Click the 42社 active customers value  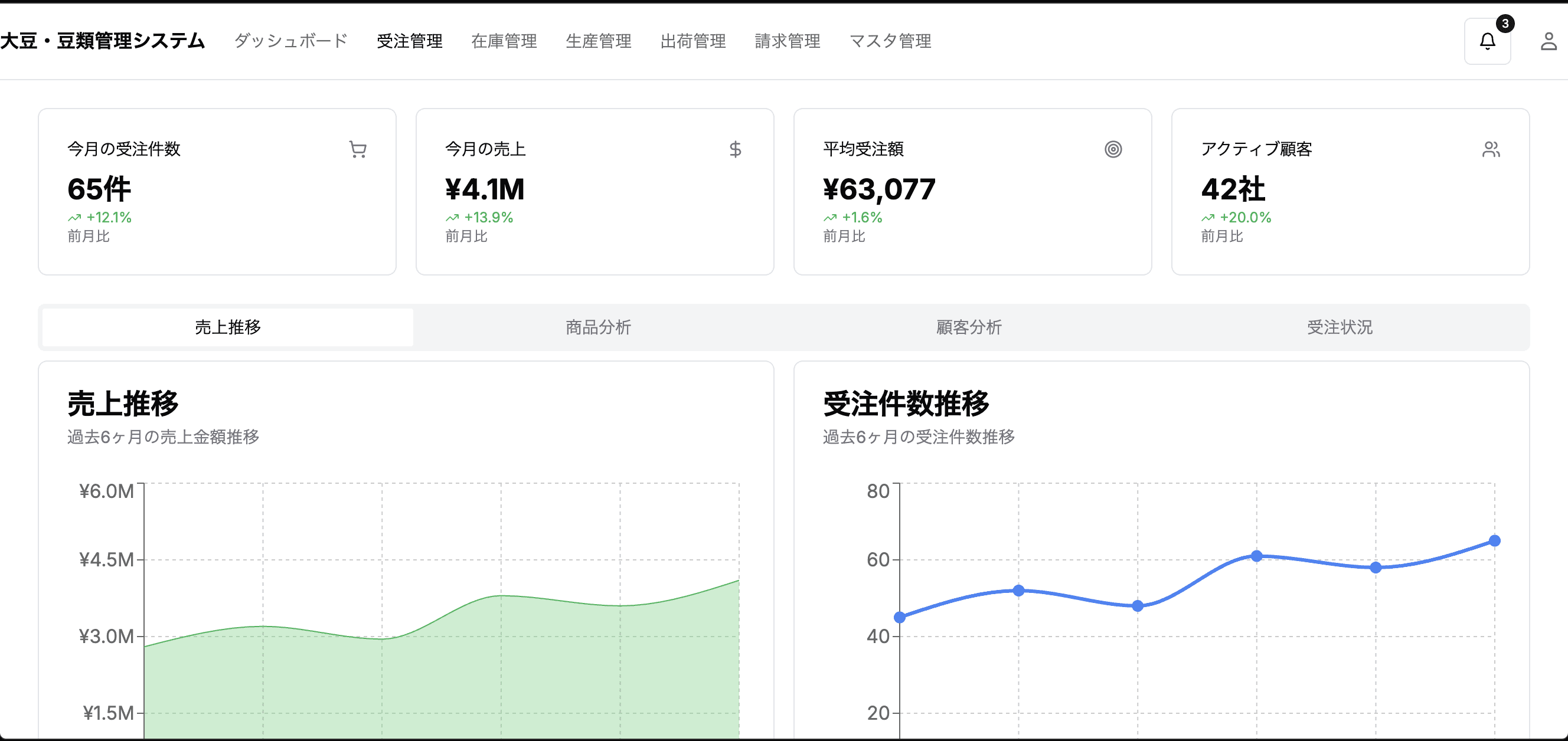pyautogui.click(x=1233, y=189)
